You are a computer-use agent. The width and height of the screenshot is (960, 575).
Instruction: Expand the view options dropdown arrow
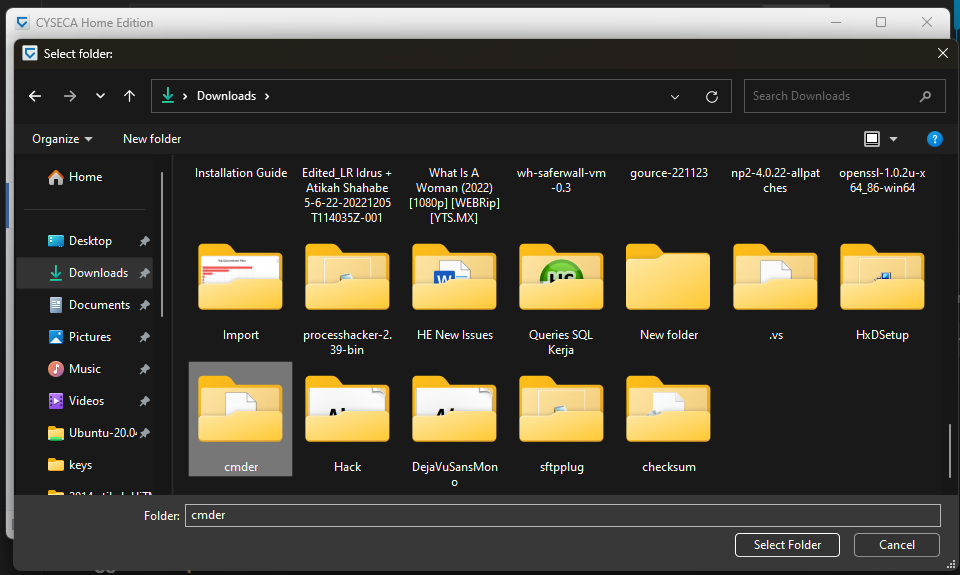click(x=893, y=139)
